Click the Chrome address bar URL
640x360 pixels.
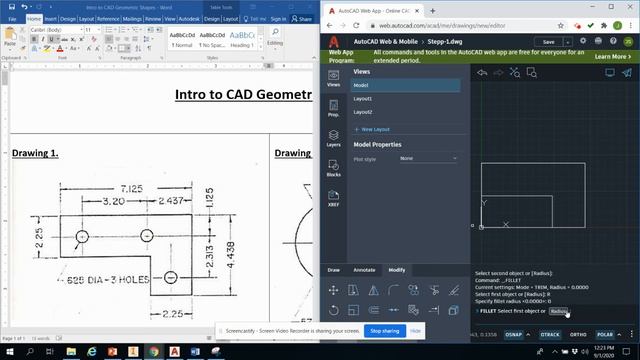pos(442,25)
